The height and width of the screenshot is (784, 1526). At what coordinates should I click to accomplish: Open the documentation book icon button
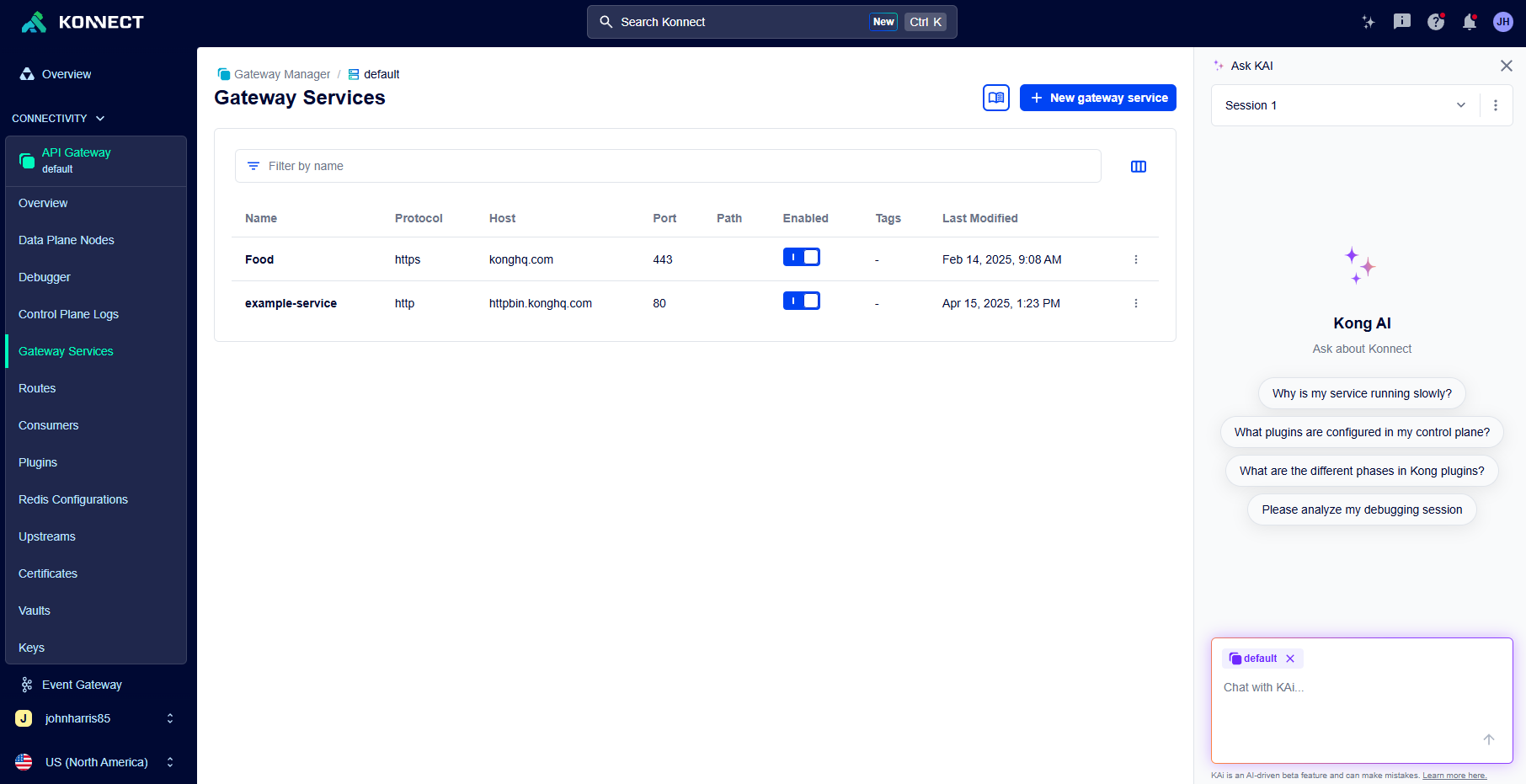995,98
